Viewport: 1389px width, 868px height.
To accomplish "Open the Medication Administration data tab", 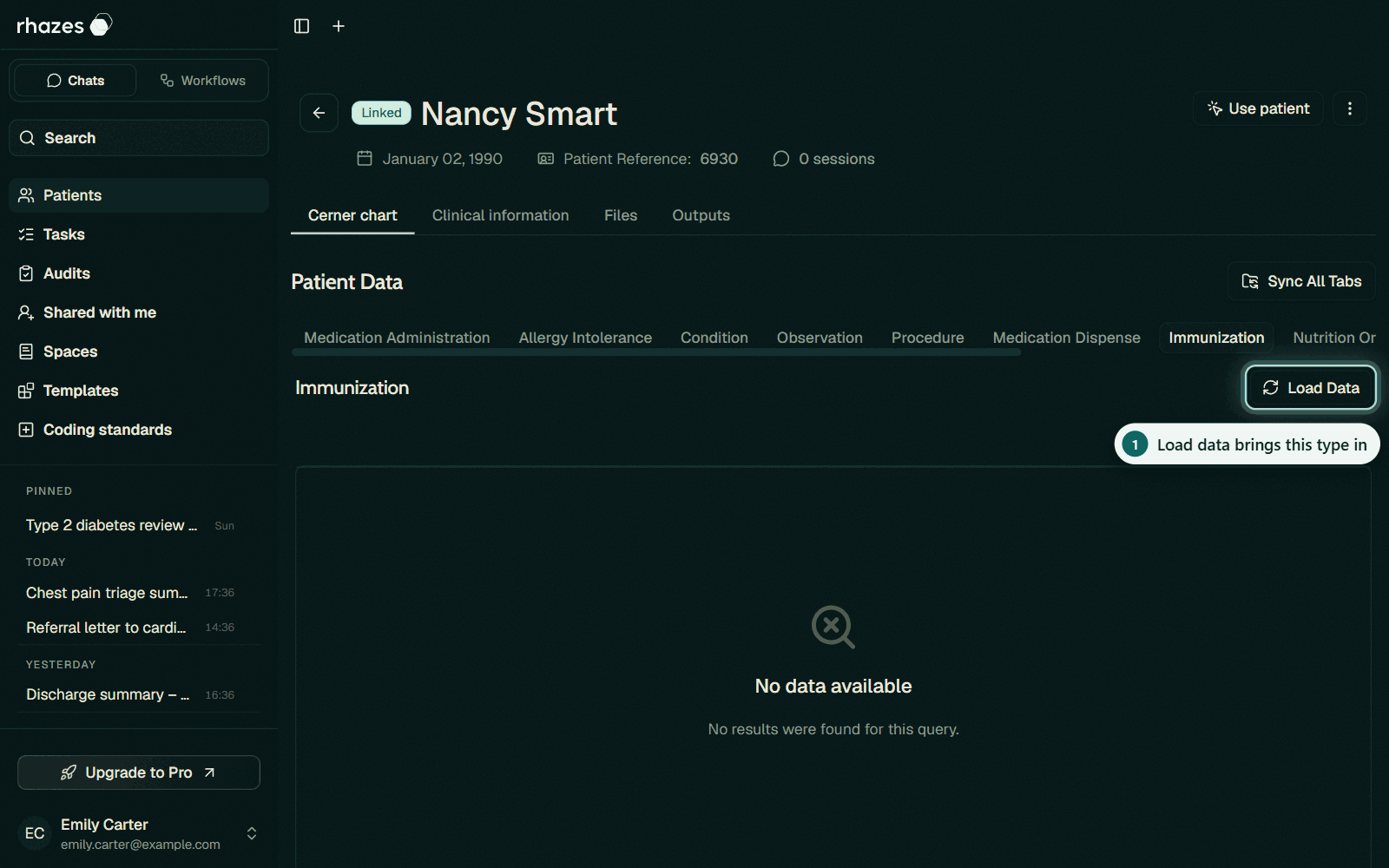I will tap(397, 338).
